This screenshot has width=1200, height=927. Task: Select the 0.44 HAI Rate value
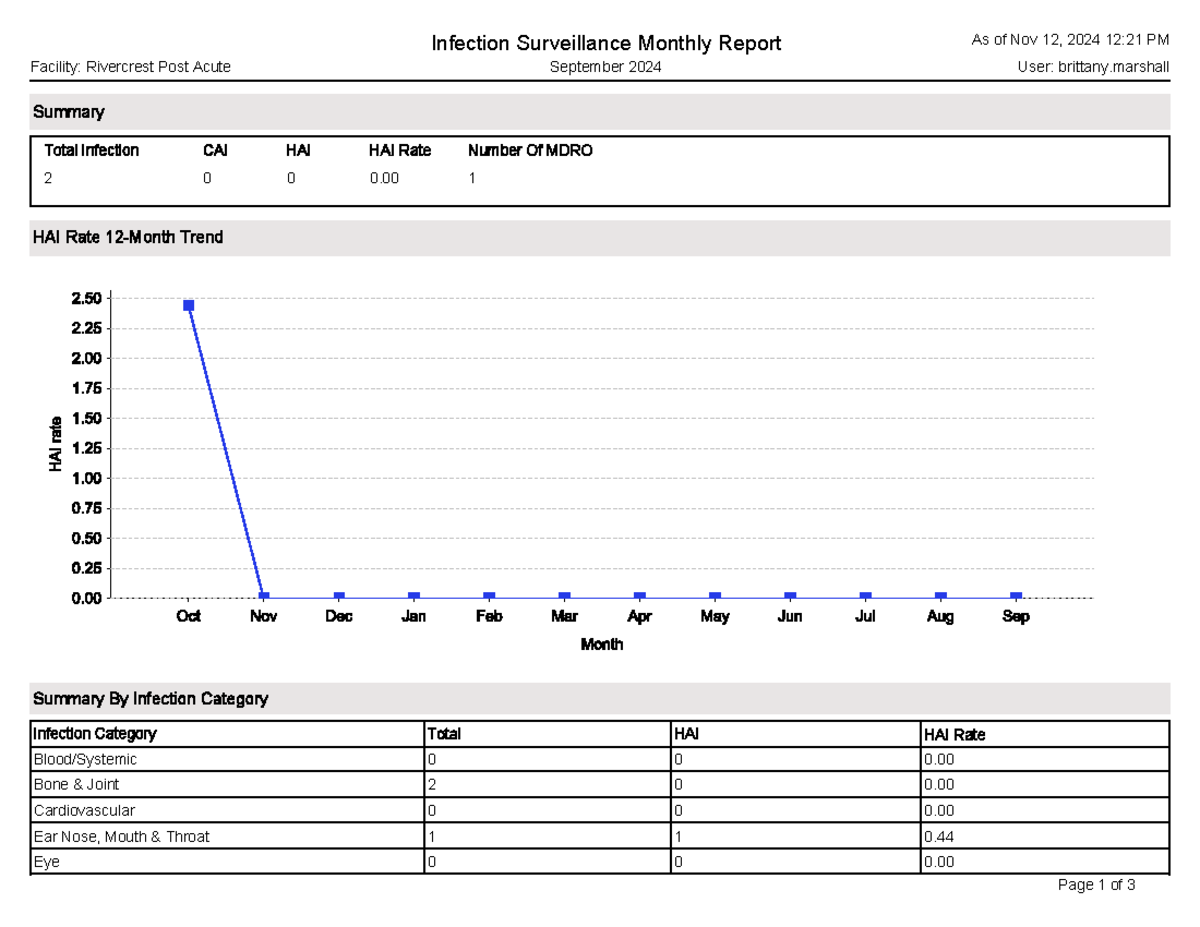[938, 836]
